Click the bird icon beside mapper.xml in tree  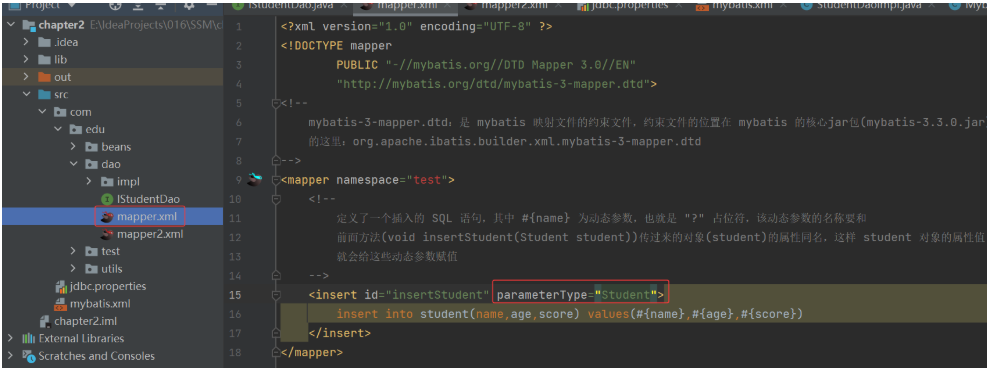(x=107, y=217)
